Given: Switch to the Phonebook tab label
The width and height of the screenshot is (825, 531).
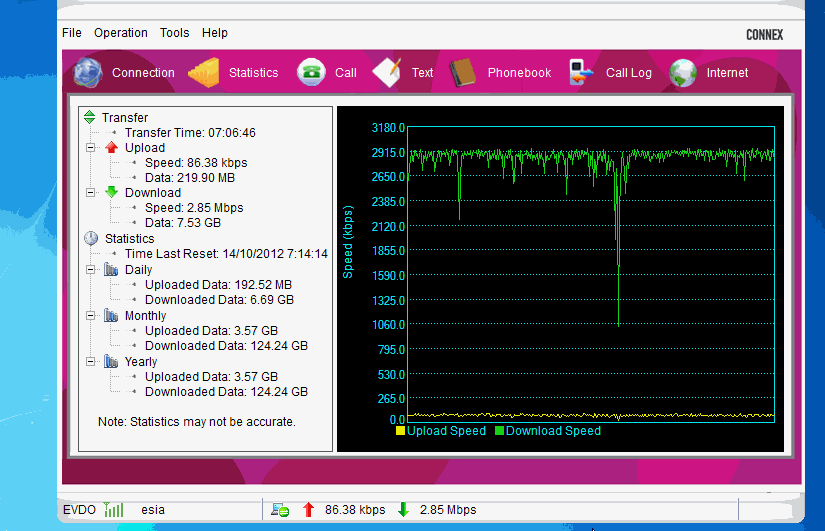Looking at the screenshot, I should 519,73.
